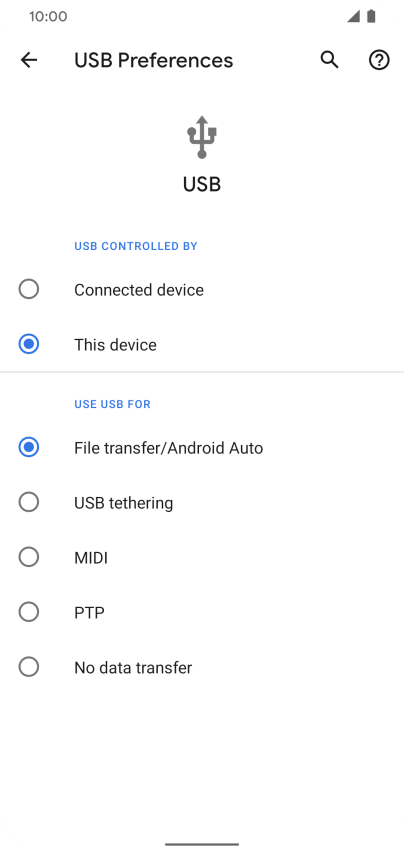404x852 pixels.
Task: Tap the battery icon in status bar
Action: [x=371, y=16]
